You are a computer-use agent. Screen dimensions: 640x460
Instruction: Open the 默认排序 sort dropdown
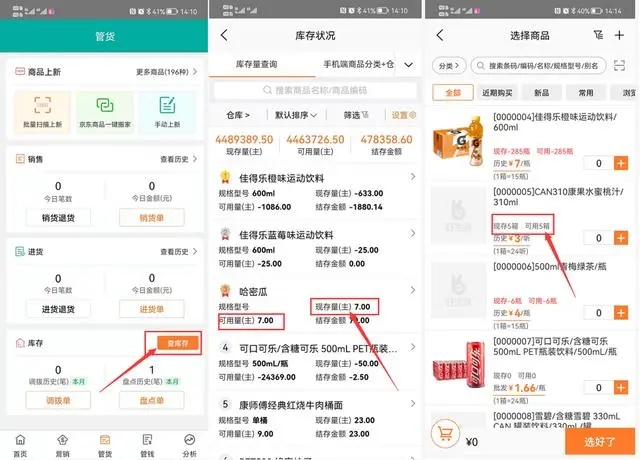tap(296, 115)
